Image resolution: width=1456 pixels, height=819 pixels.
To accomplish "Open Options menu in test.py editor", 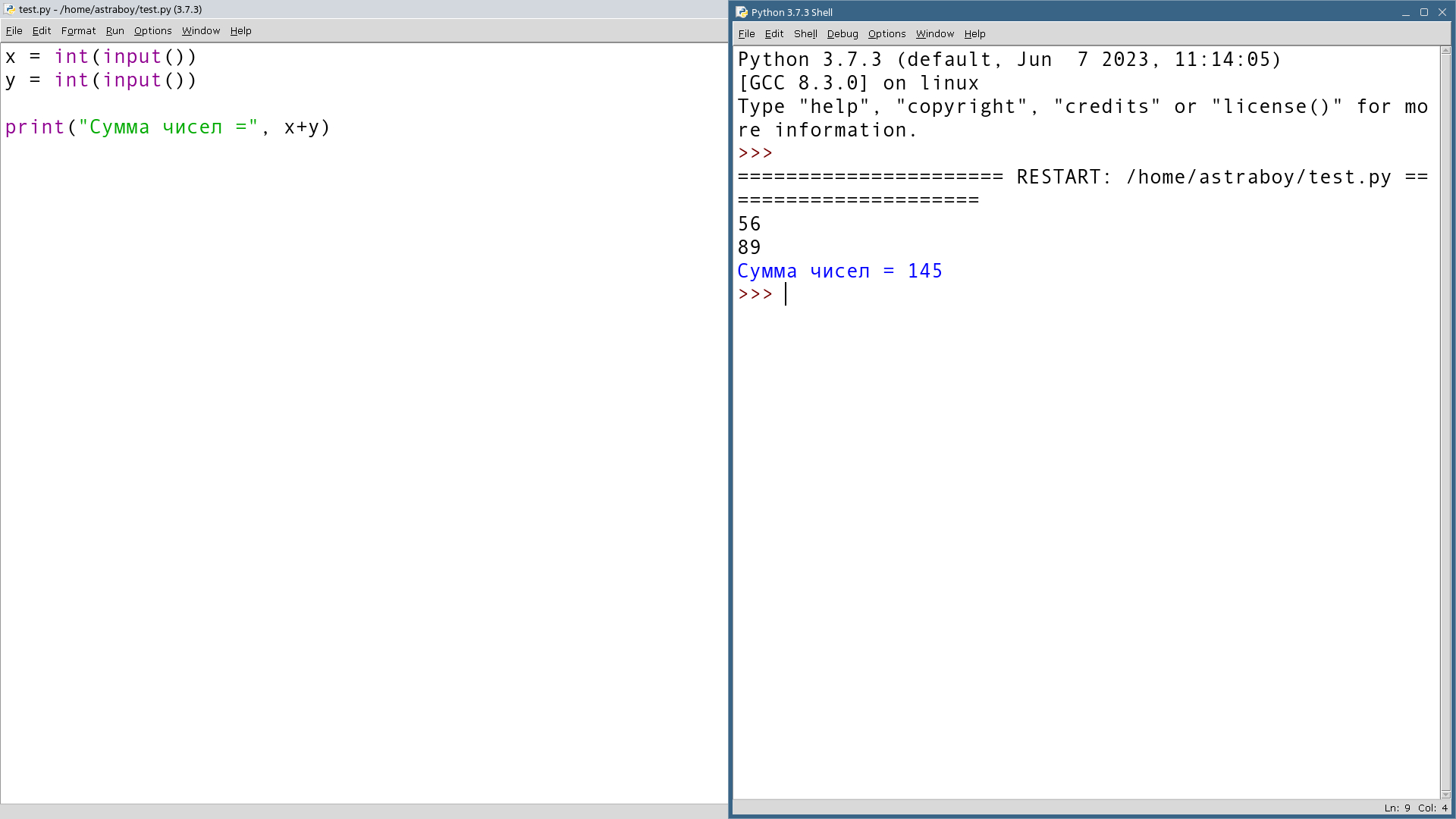I will [x=152, y=31].
